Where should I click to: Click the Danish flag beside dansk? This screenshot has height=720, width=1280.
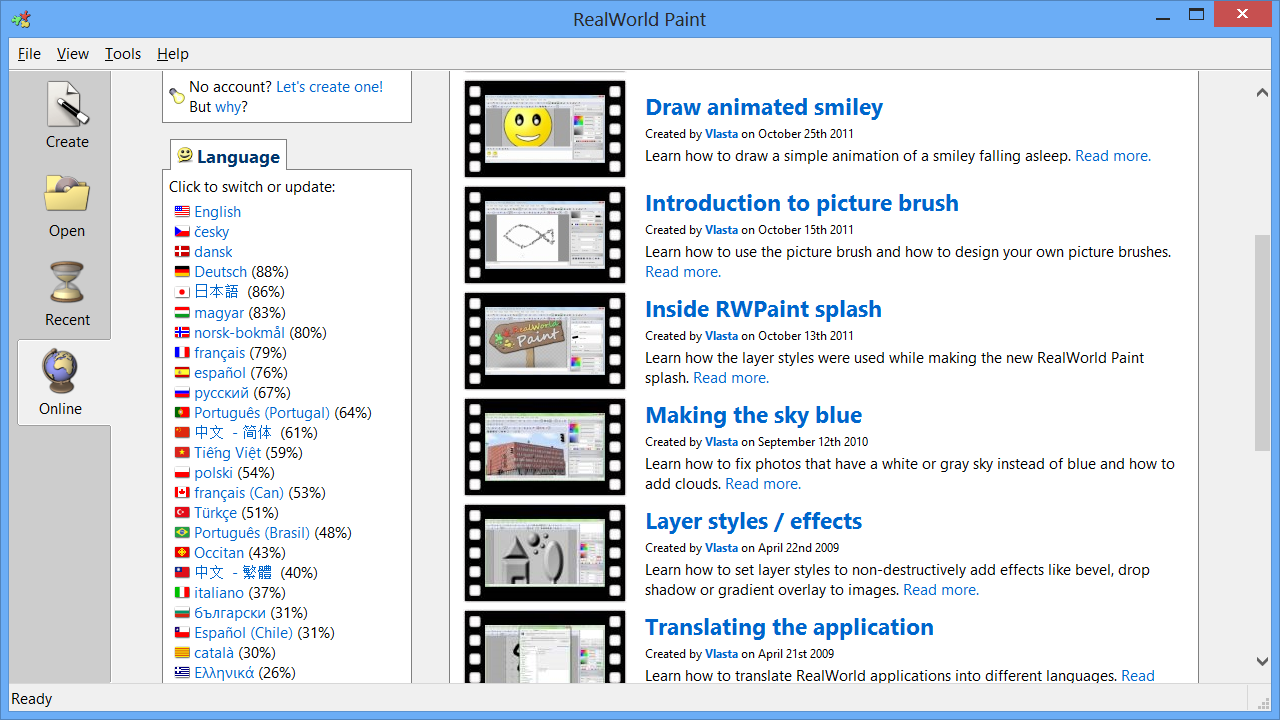coord(182,252)
